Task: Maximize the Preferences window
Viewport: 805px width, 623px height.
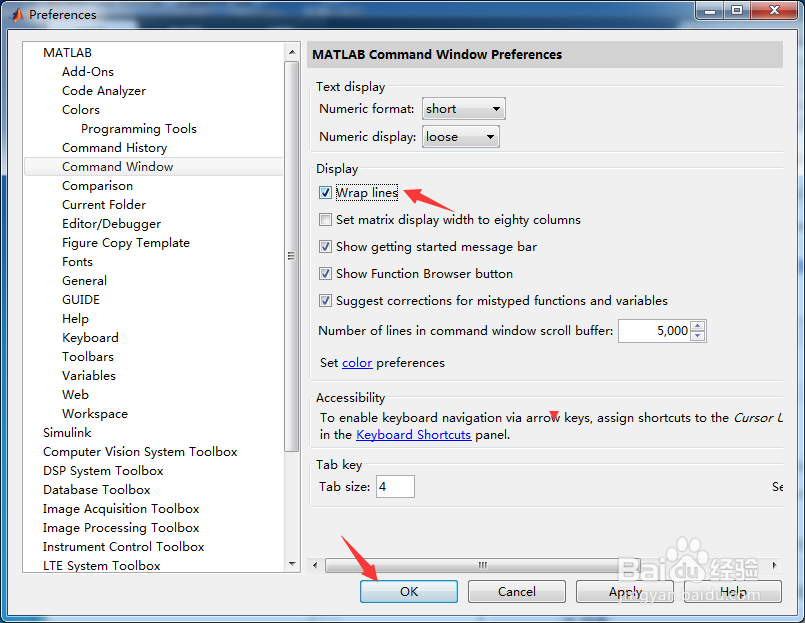Action: (737, 10)
